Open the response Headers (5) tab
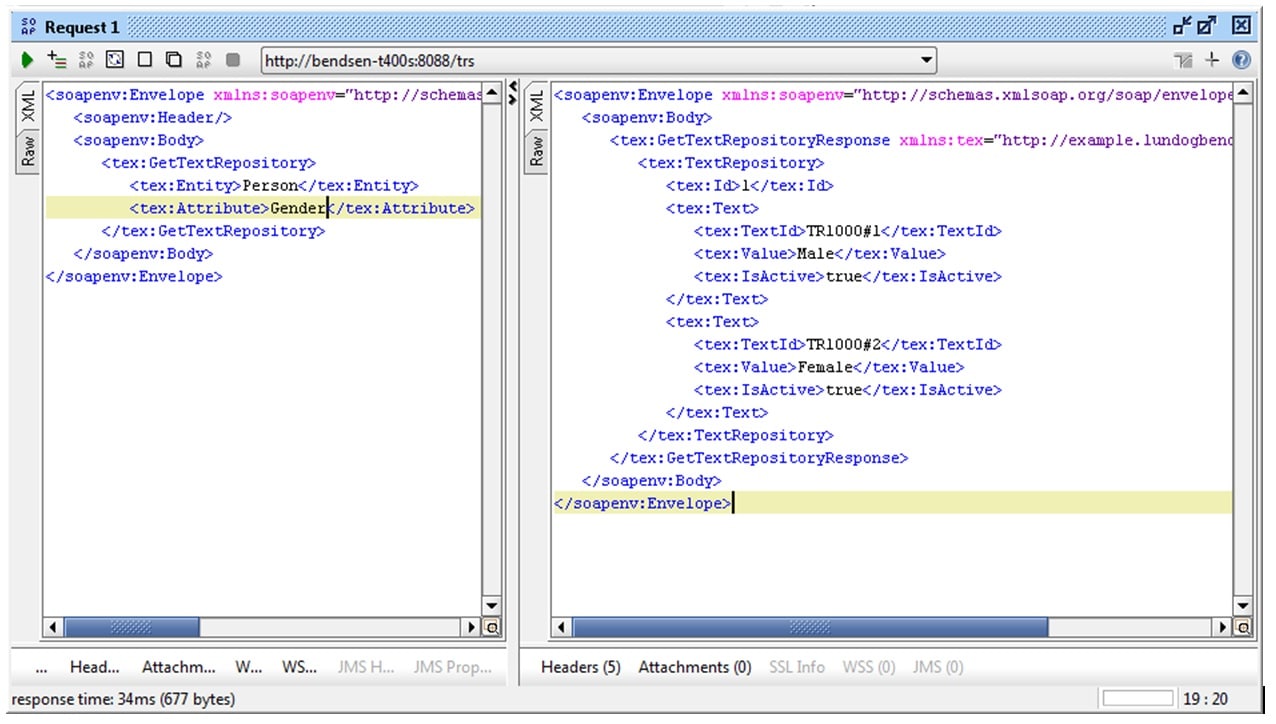 [580, 667]
